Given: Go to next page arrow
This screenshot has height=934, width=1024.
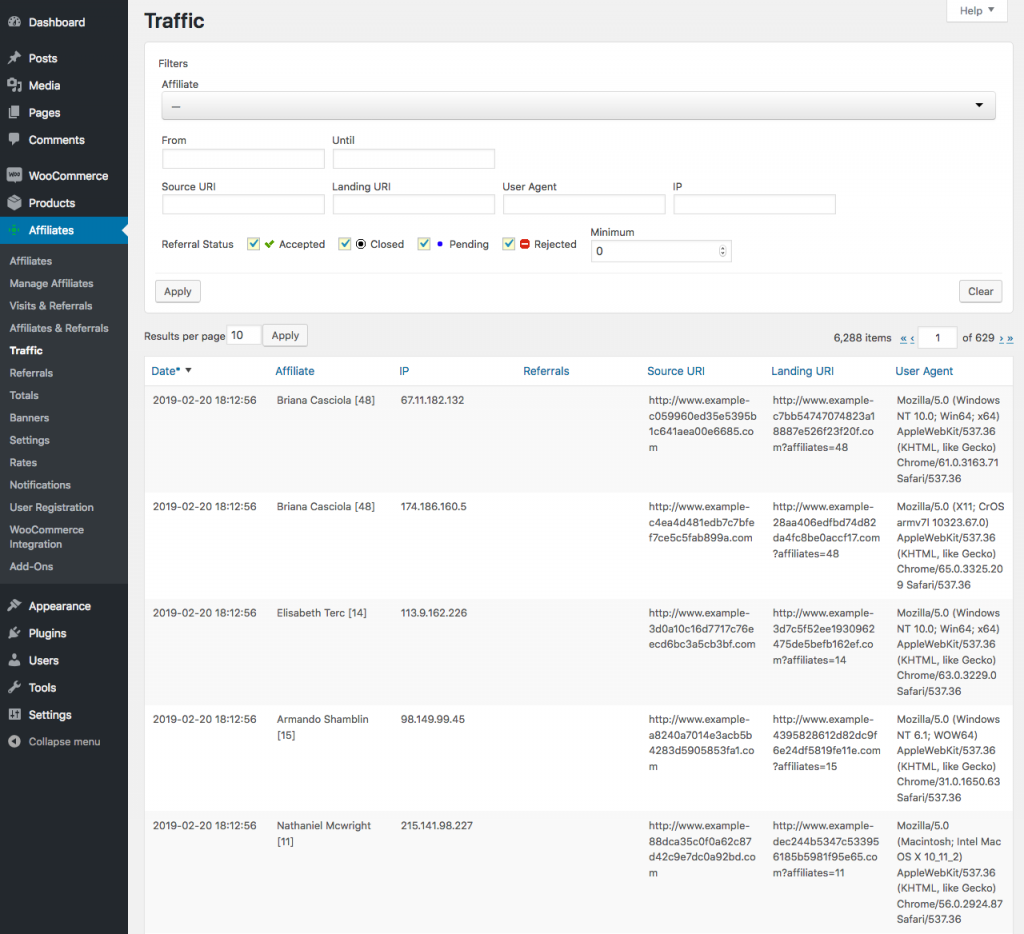Looking at the screenshot, I should point(1001,338).
